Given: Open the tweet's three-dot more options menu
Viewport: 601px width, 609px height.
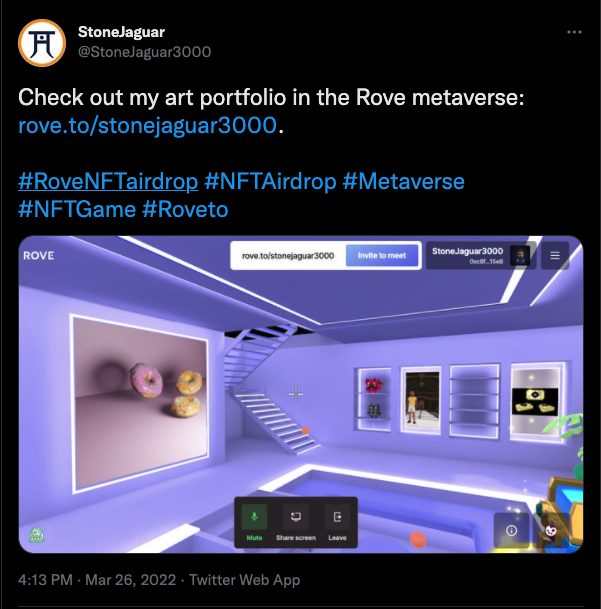Looking at the screenshot, I should 574,32.
